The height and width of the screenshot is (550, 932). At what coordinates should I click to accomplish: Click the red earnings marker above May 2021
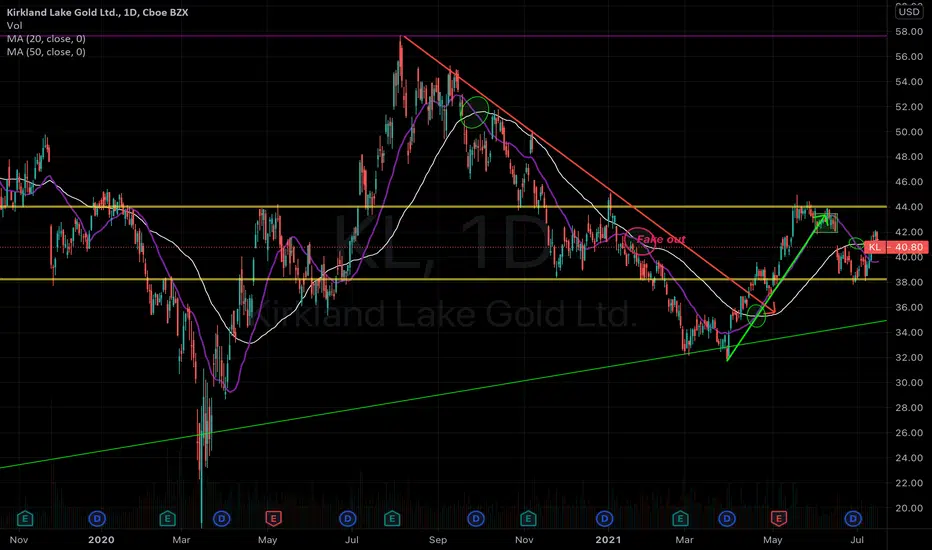click(779, 519)
